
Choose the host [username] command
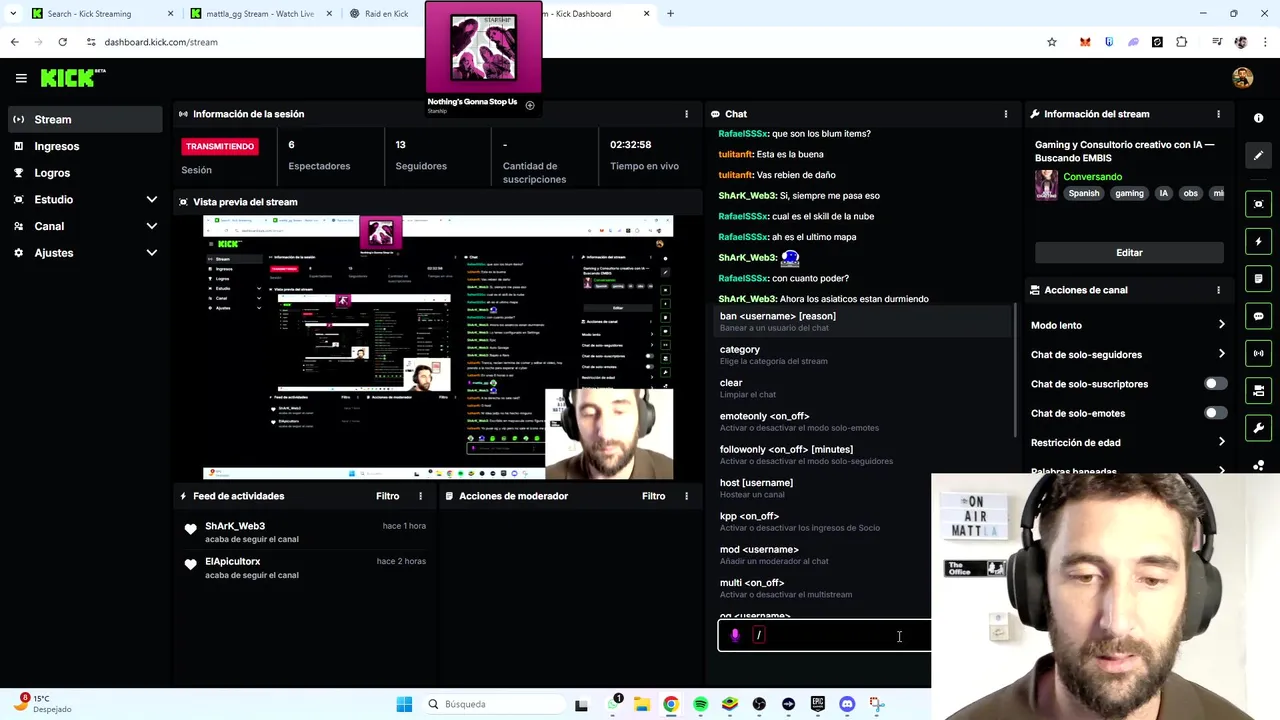(x=864, y=488)
